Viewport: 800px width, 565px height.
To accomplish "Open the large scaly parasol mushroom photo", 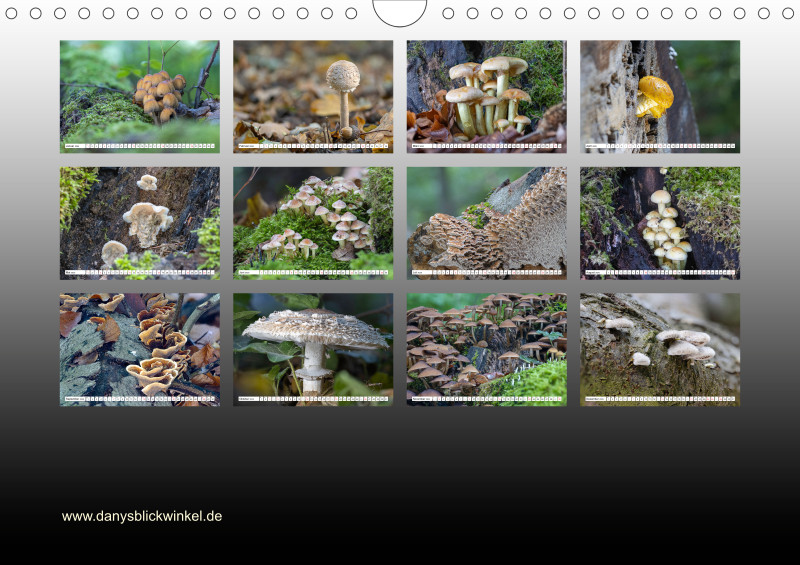I will point(313,350).
